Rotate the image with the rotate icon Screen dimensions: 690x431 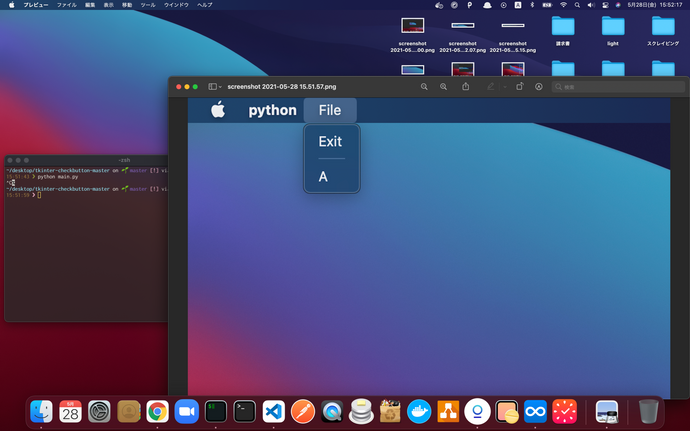(520, 86)
